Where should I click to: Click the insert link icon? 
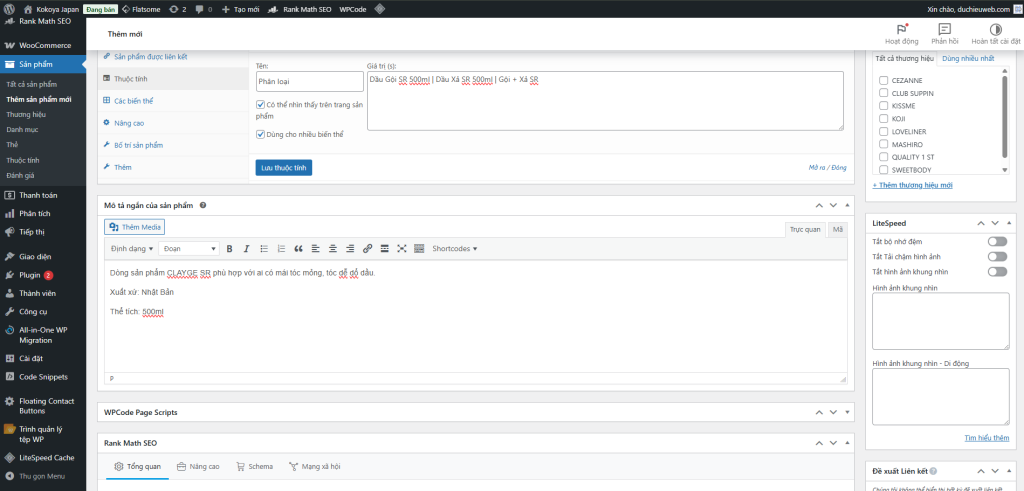click(367, 248)
